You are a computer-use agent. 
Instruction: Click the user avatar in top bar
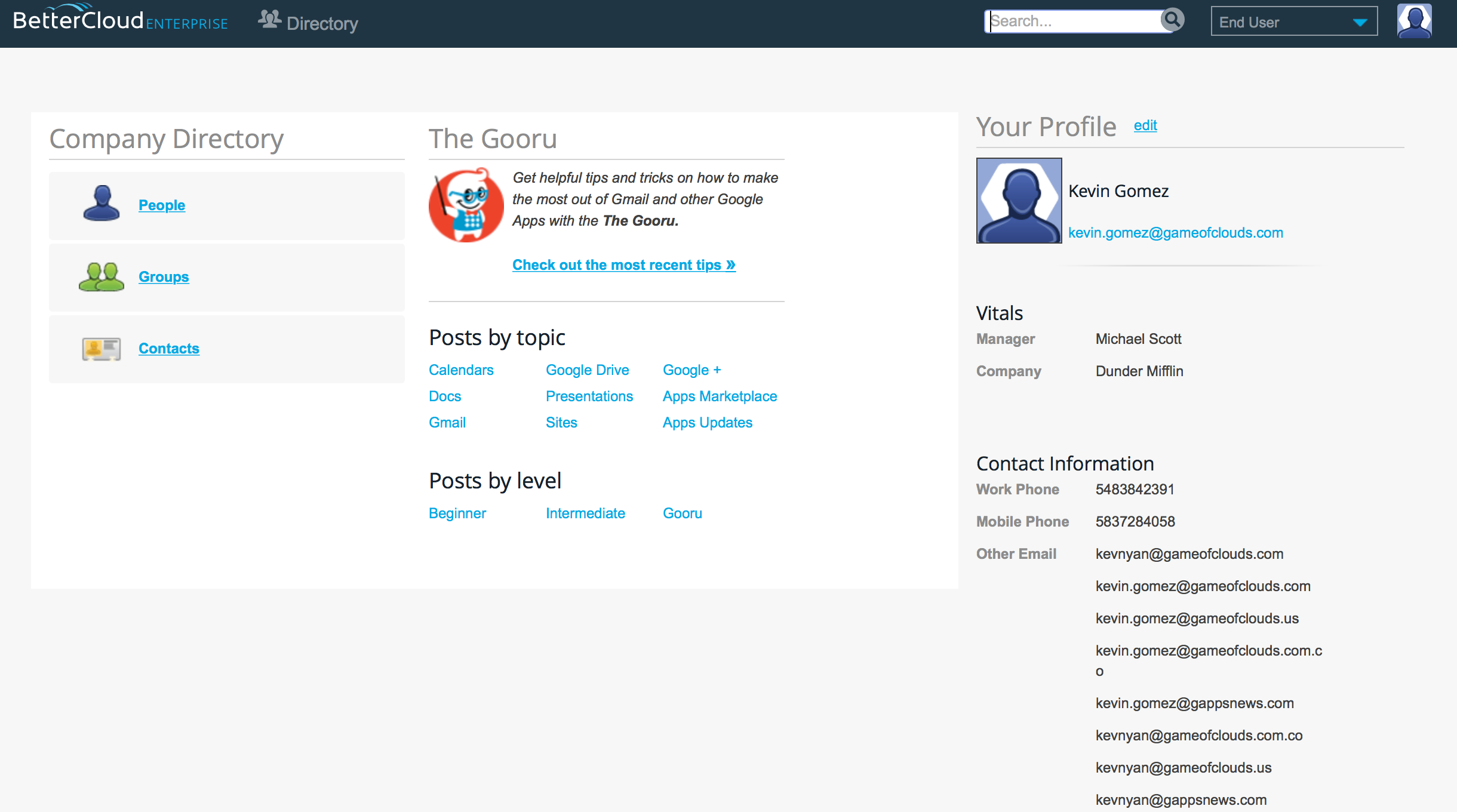click(1415, 21)
